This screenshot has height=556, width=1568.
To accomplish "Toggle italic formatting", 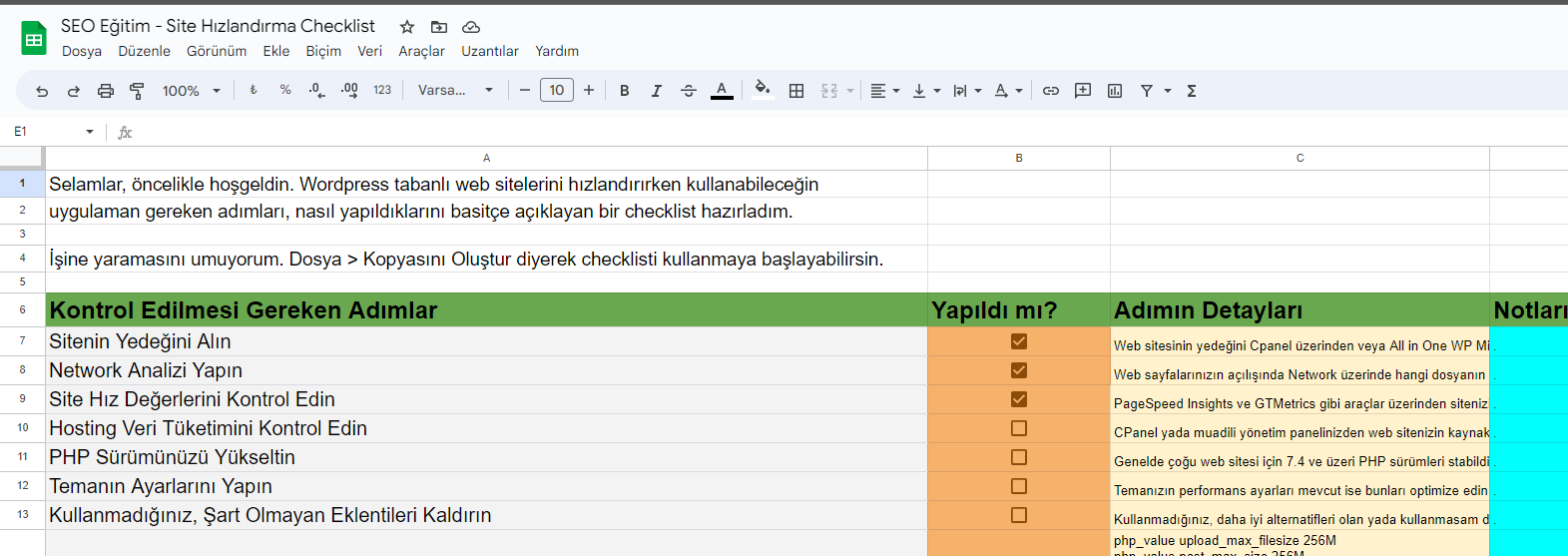I will point(657,91).
